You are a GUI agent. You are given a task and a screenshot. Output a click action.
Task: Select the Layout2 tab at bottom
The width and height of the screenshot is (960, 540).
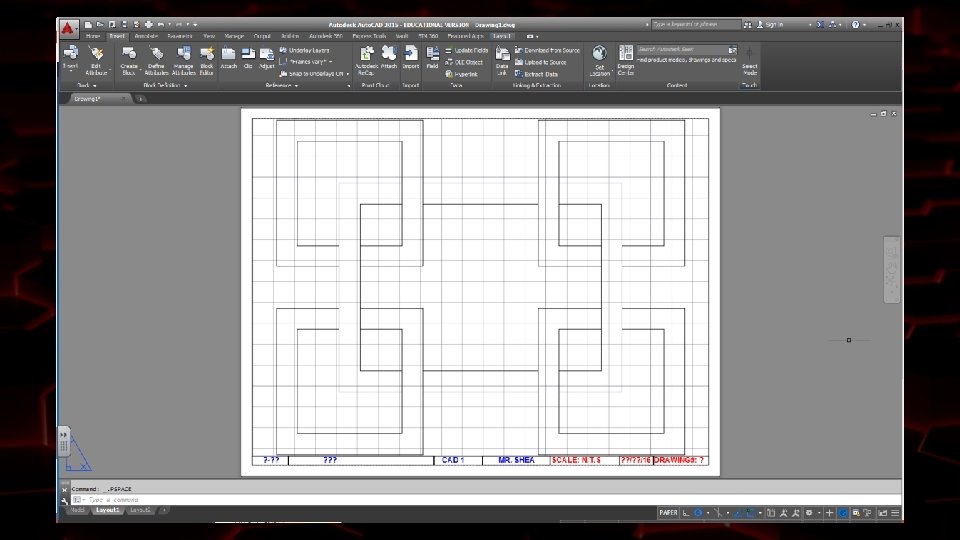(140, 510)
